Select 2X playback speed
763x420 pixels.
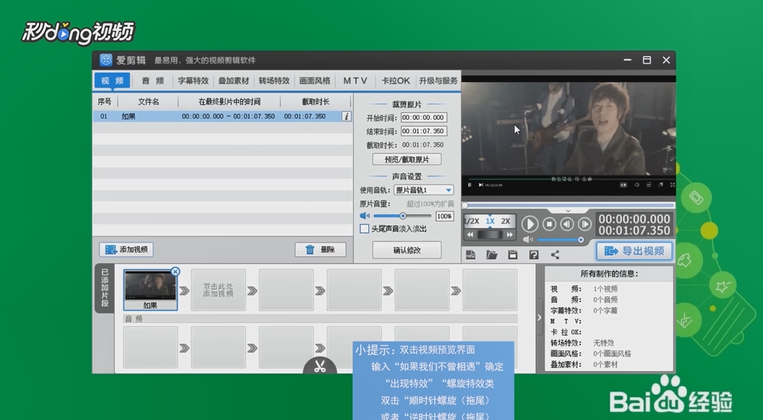[x=506, y=221]
